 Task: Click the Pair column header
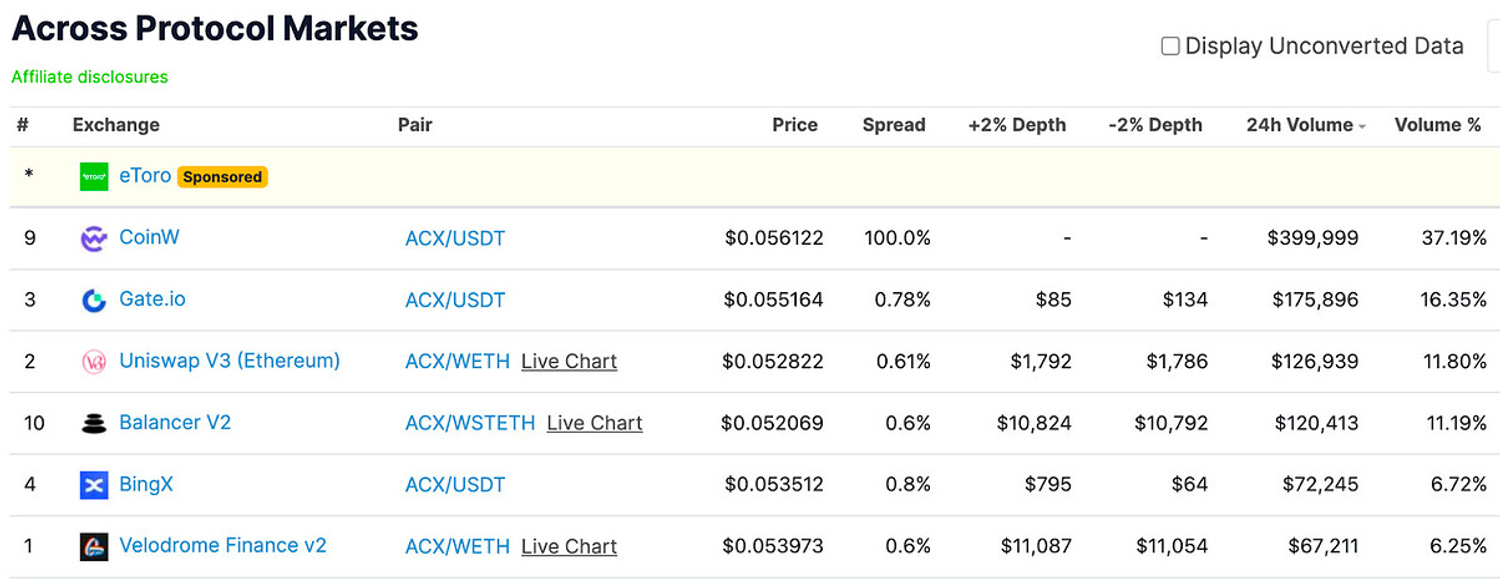click(415, 125)
